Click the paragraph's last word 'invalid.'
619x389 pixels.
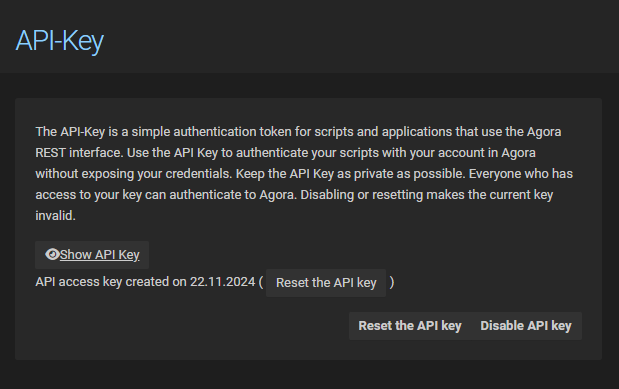(56, 216)
